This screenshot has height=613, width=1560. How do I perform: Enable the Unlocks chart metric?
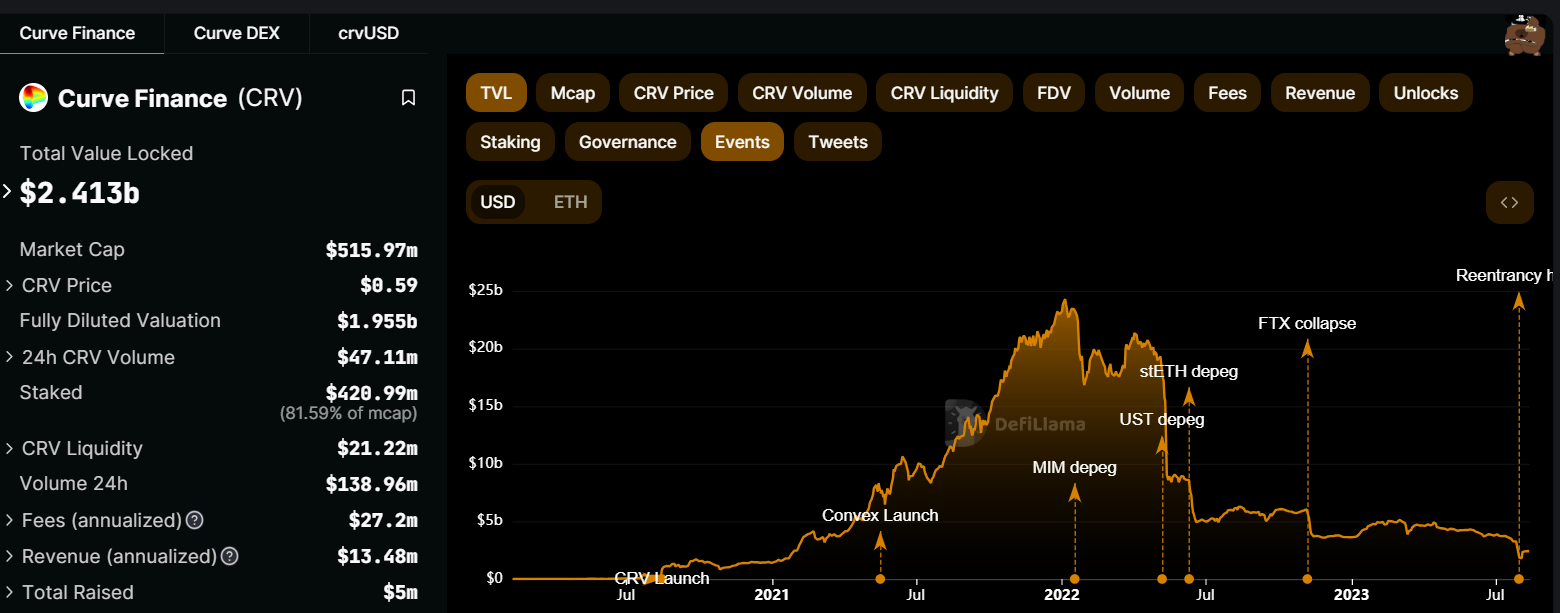1426,93
